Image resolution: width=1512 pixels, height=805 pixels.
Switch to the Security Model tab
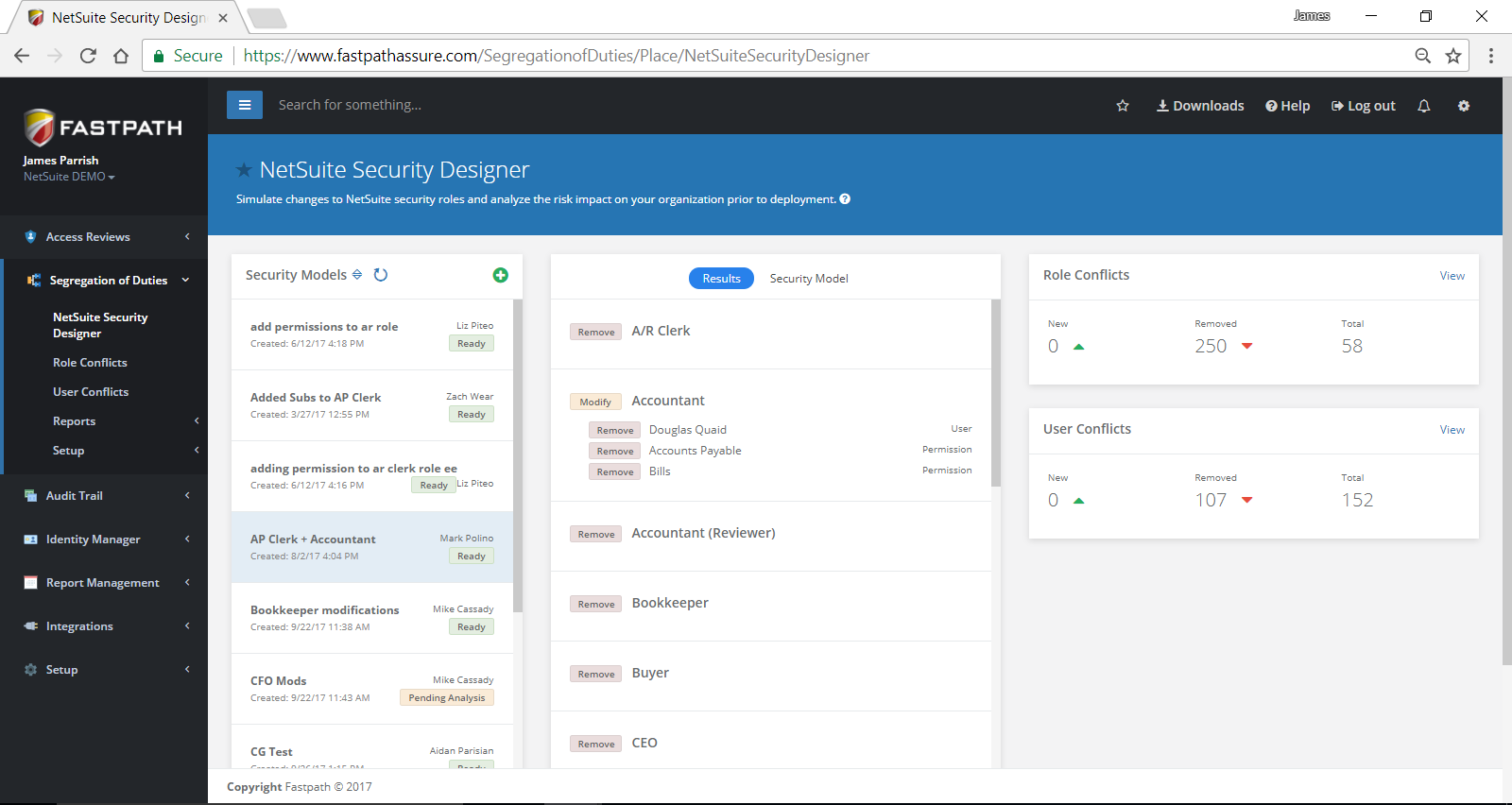[x=809, y=279]
